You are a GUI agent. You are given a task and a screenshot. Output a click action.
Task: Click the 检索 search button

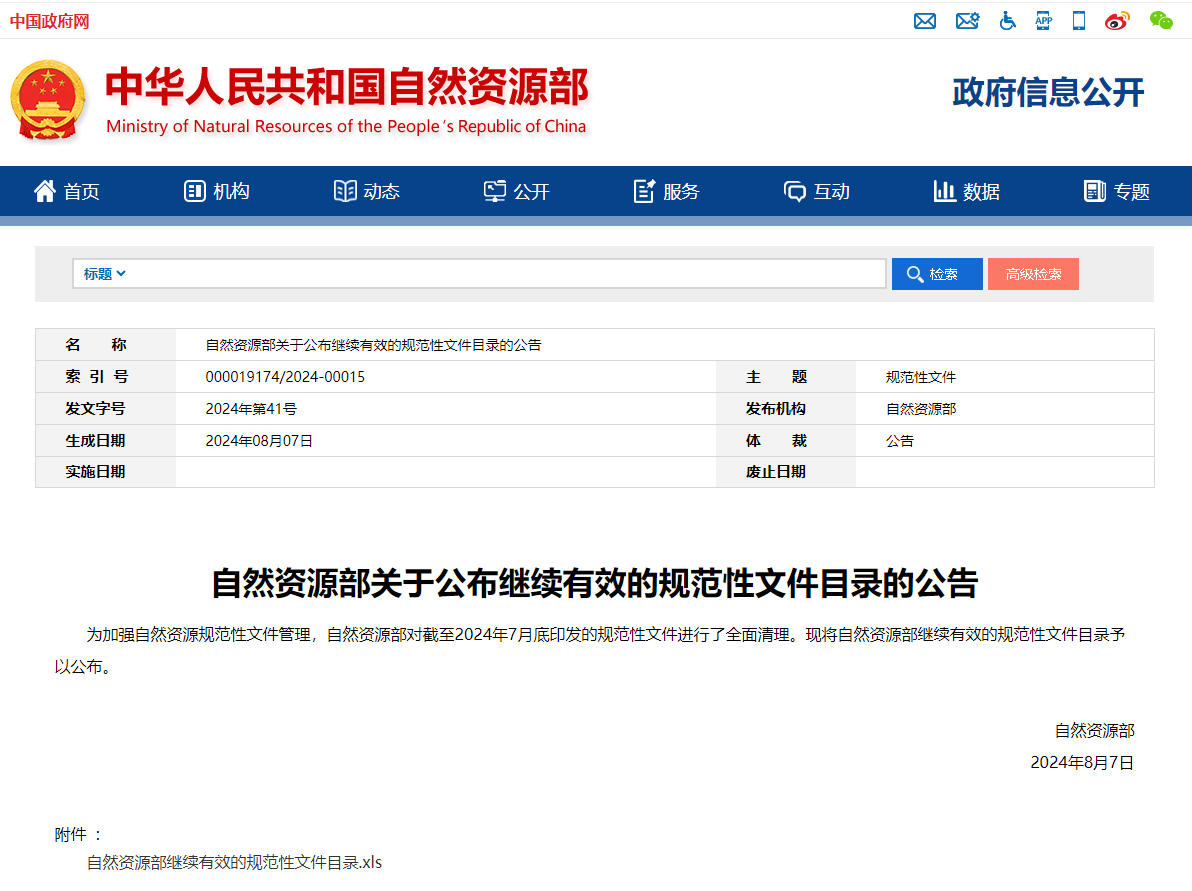(937, 273)
